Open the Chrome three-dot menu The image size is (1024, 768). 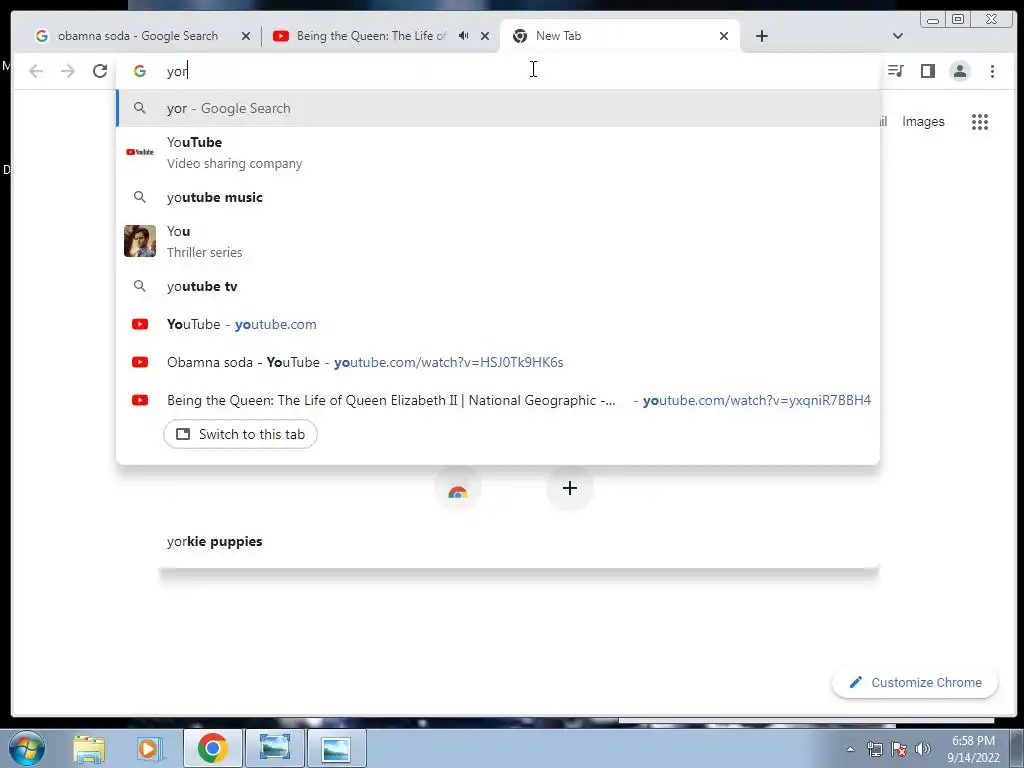(x=992, y=71)
